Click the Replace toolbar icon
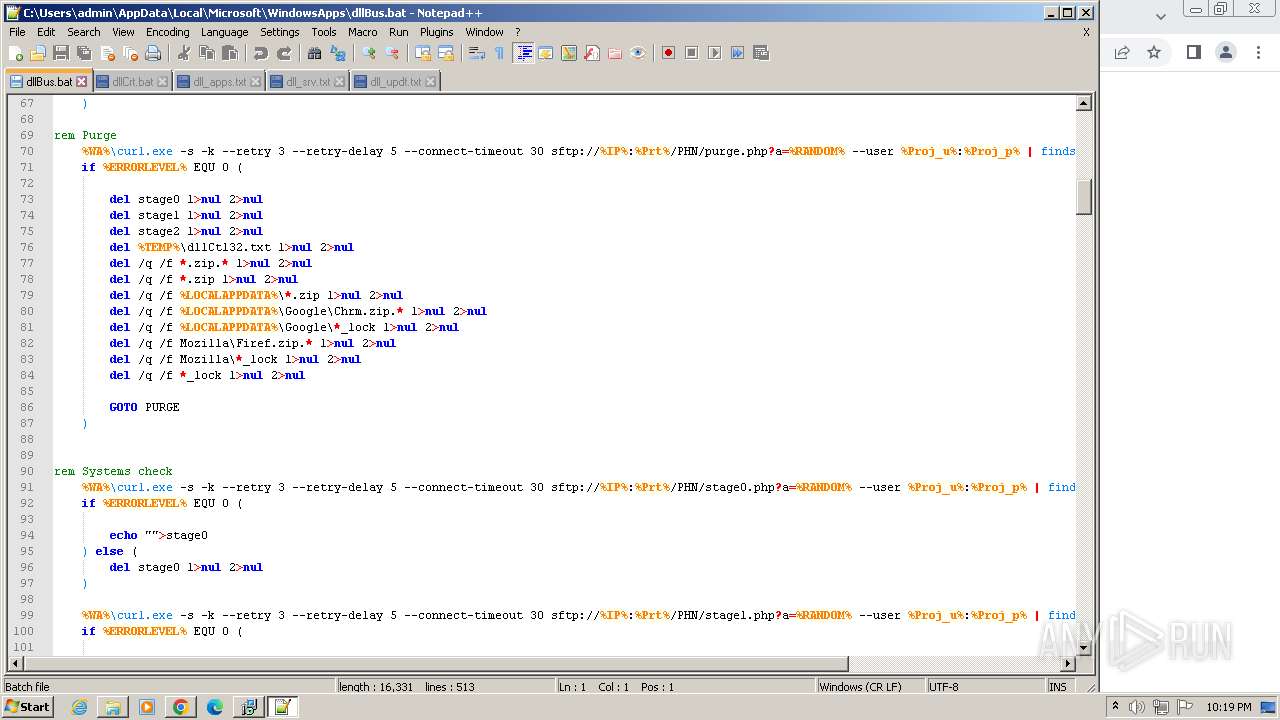The width and height of the screenshot is (1280, 720). (338, 53)
